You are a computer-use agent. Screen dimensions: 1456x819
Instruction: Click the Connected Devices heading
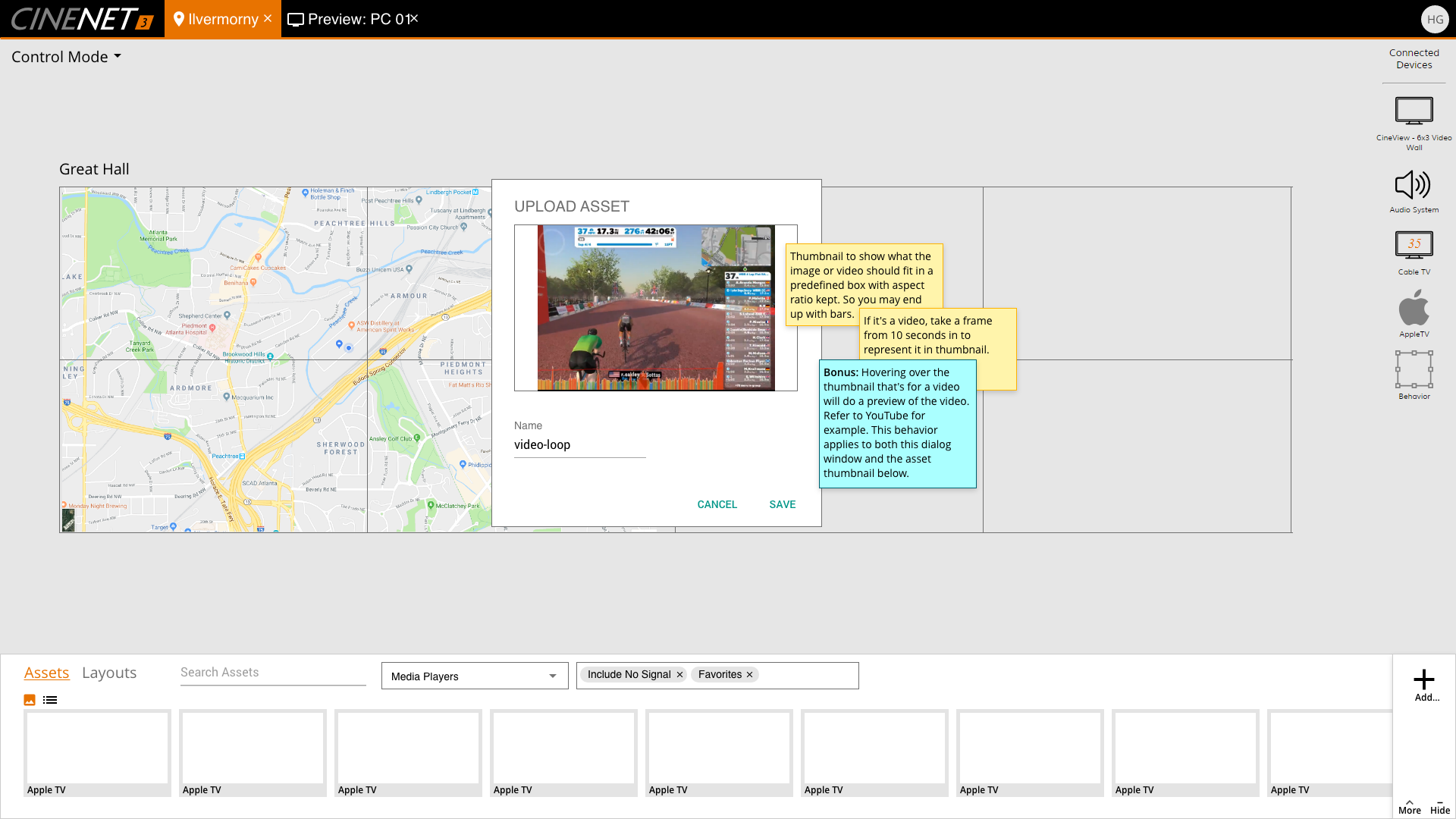1414,59
